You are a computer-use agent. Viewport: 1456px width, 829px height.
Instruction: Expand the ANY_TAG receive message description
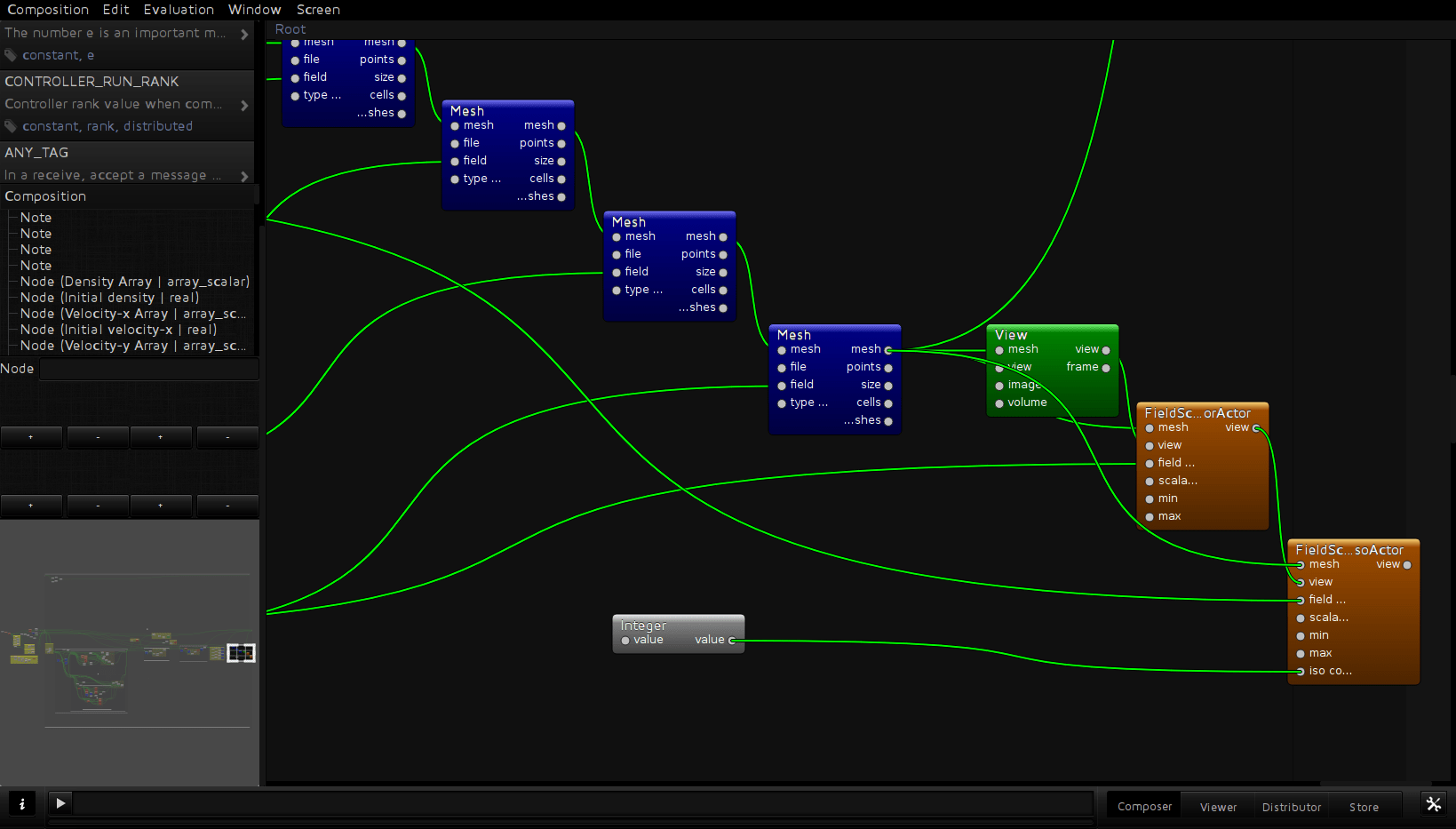pos(246,175)
